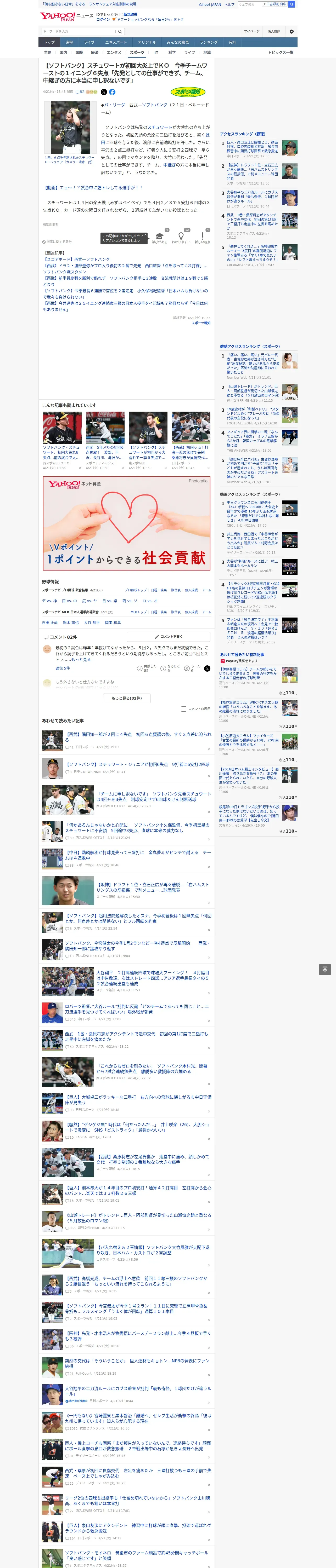Click the Sports Hochi publisher logo

point(188,93)
